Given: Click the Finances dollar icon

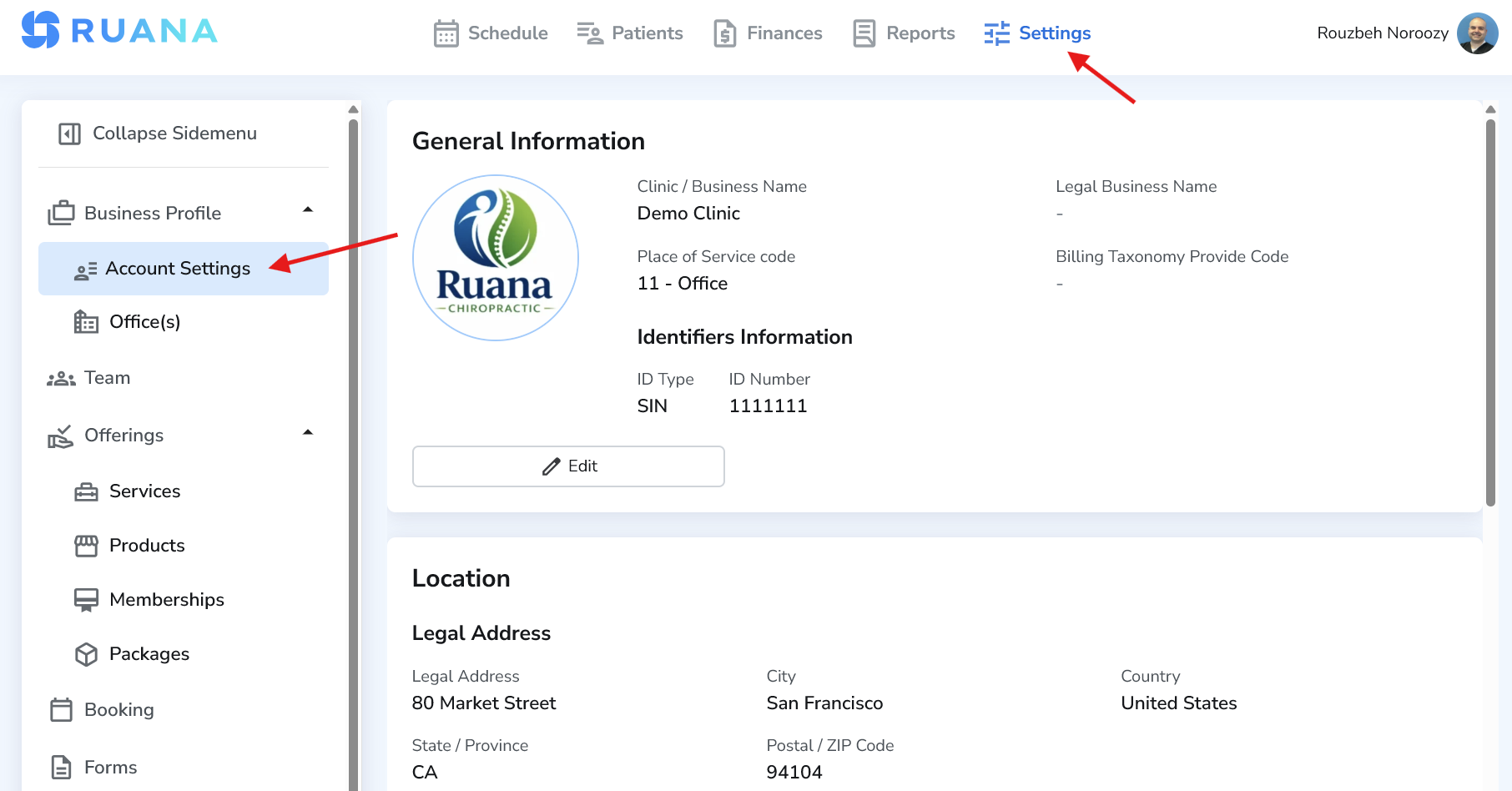Looking at the screenshot, I should point(723,33).
